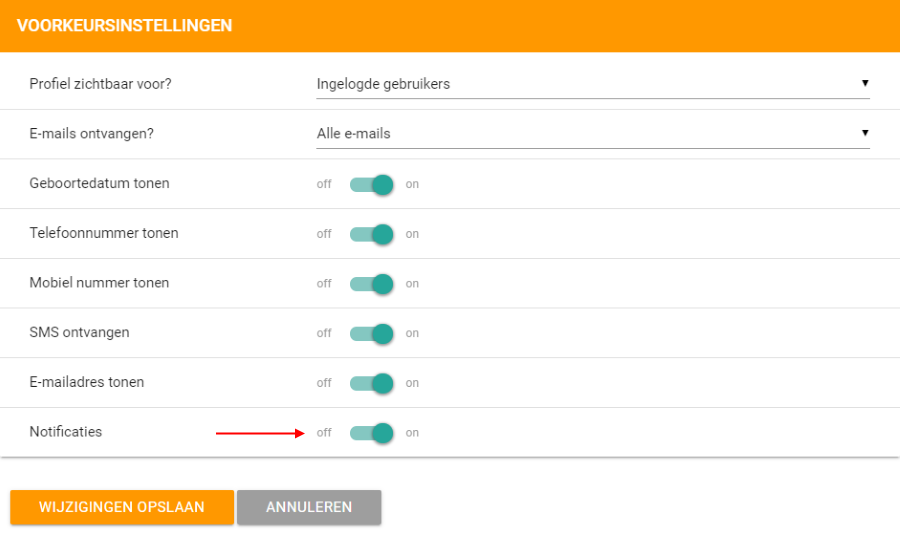Click 'off' label for Geboortedatum tonen
The height and width of the screenshot is (538, 900).
(x=324, y=184)
